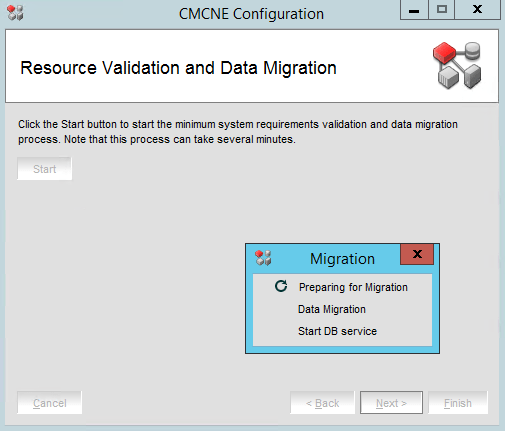This screenshot has width=505, height=431.
Task: Click the spinning refresh progress icon
Action: (281, 286)
